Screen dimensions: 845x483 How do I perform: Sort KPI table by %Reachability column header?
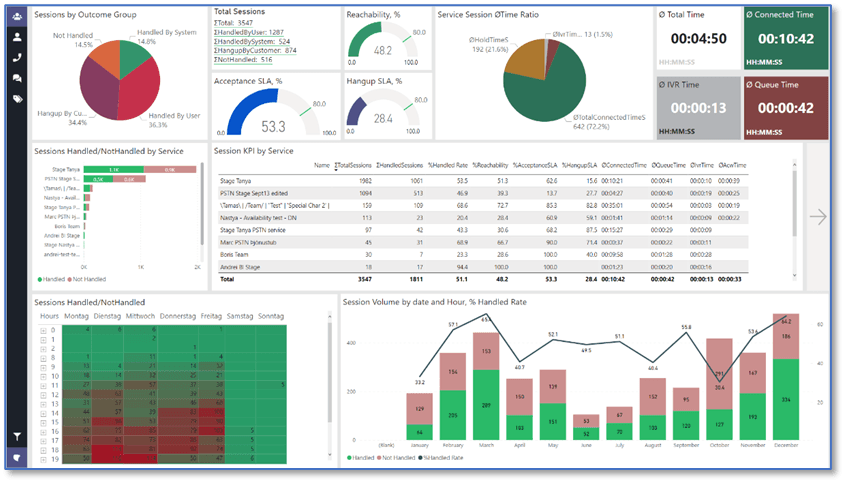tap(490, 165)
